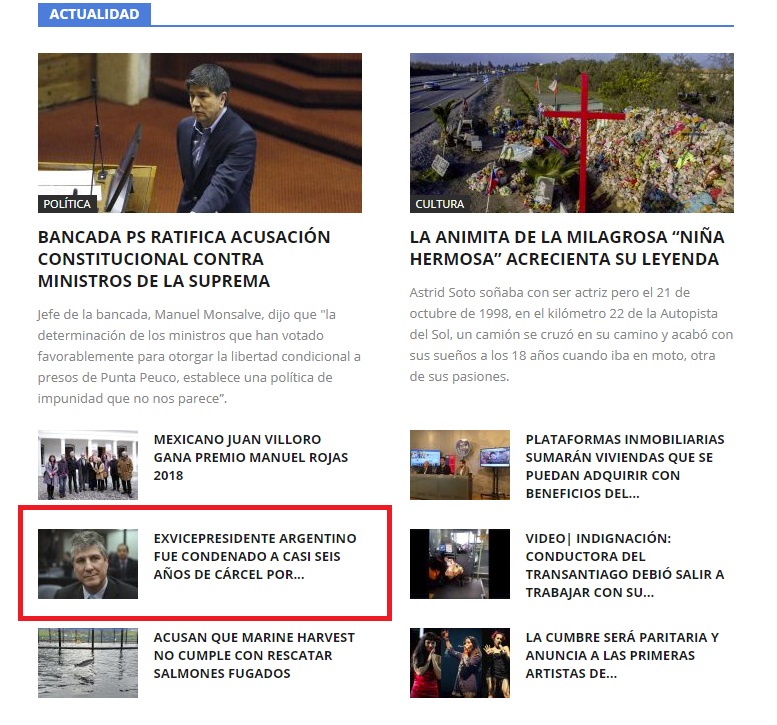Image resolution: width=777 pixels, height=725 pixels.
Task: Click the La Cumbre artists thumbnail
Action: pos(460,662)
